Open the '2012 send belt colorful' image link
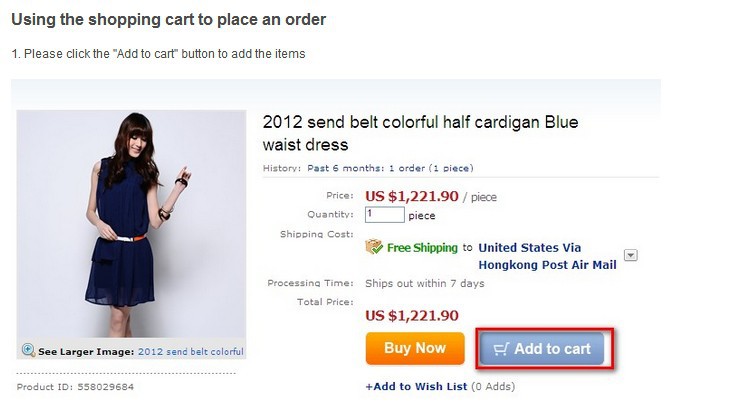The height and width of the screenshot is (413, 749). point(190,352)
